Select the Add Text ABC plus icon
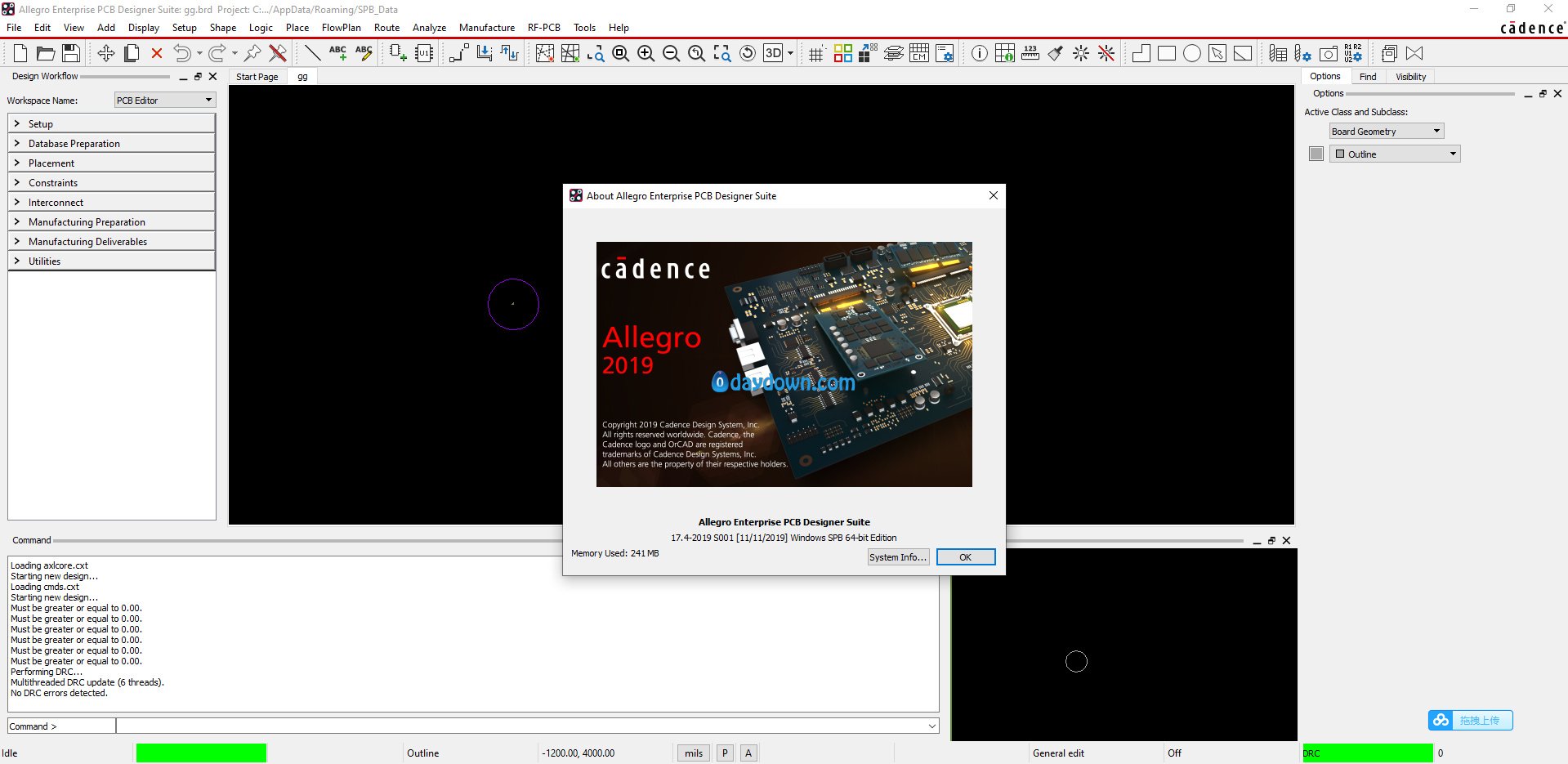Image resolution: width=1568 pixels, height=764 pixels. 338,53
